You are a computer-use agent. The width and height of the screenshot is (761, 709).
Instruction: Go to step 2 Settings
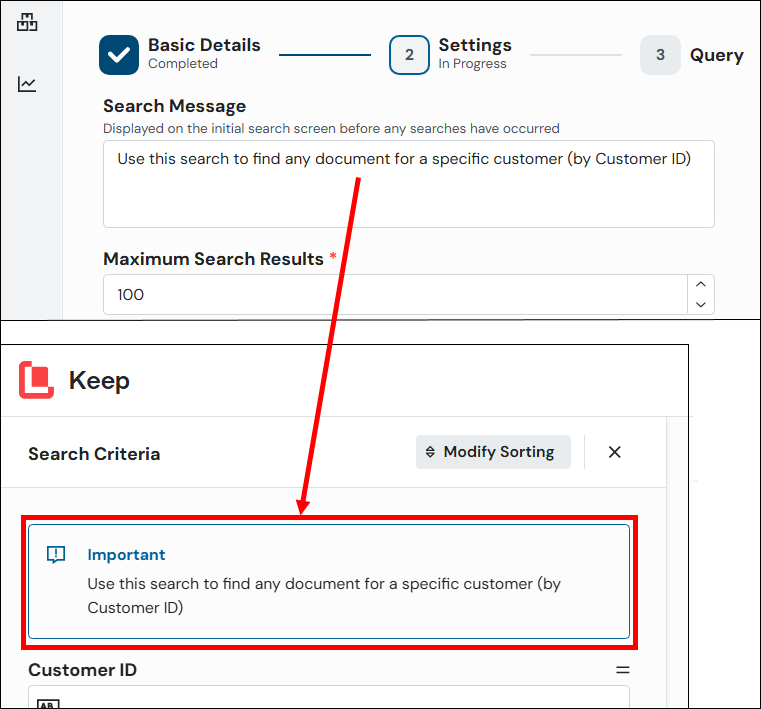click(x=409, y=55)
